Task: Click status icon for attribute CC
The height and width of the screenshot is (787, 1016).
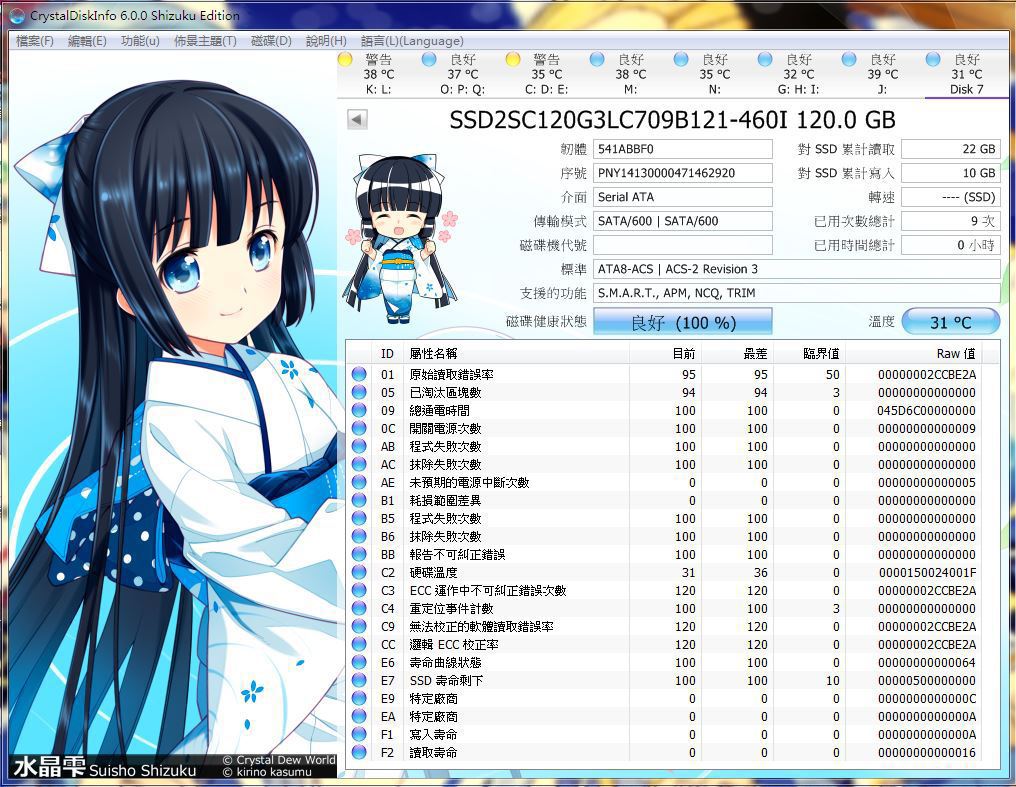Action: pos(358,644)
